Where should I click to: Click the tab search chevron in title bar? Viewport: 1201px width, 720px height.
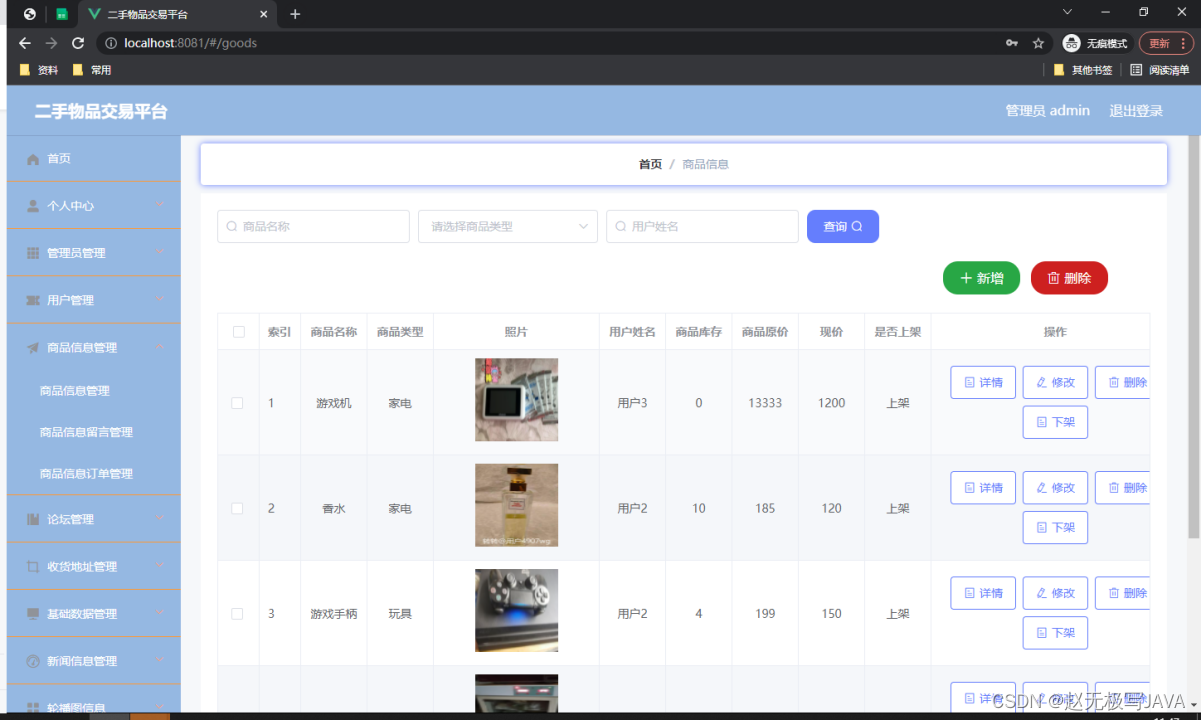[x=1067, y=12]
